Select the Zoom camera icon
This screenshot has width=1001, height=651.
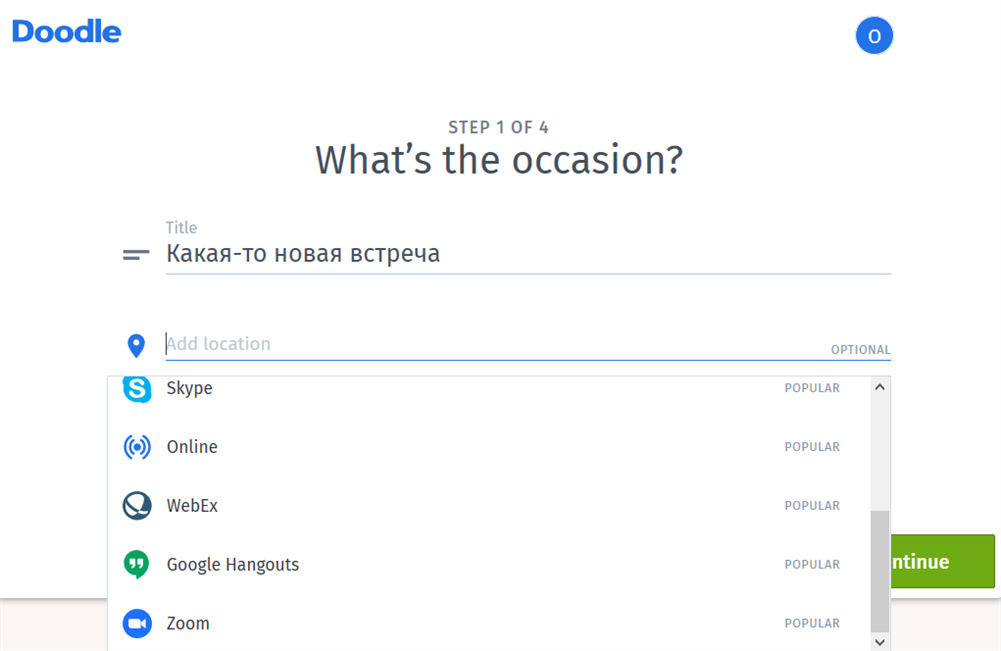pyautogui.click(x=136, y=624)
